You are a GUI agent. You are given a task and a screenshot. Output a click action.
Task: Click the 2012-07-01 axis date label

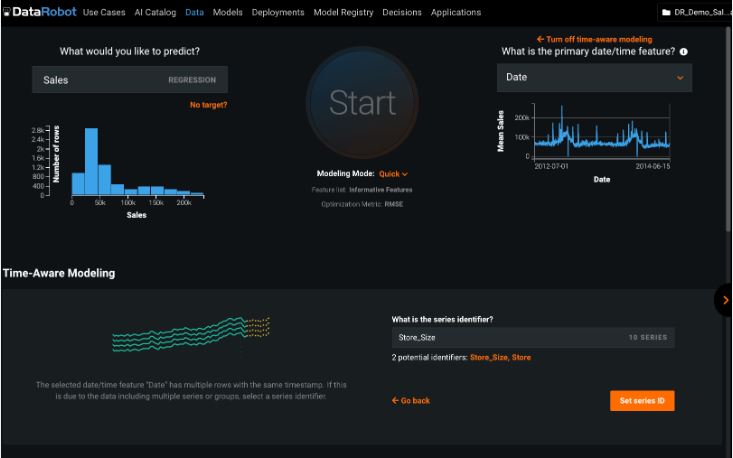click(x=552, y=166)
